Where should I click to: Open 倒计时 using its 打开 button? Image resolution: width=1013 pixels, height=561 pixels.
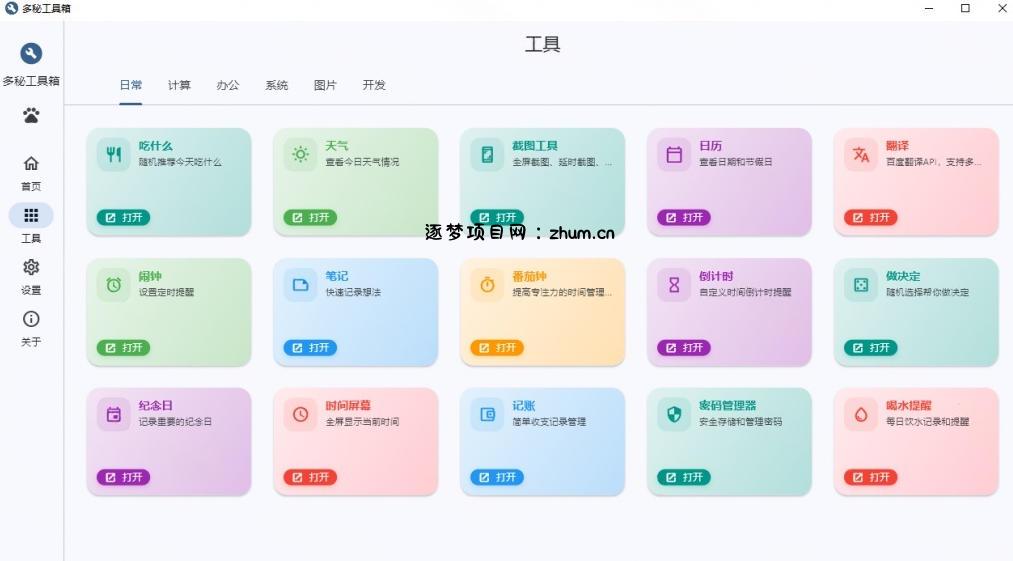[x=684, y=348]
